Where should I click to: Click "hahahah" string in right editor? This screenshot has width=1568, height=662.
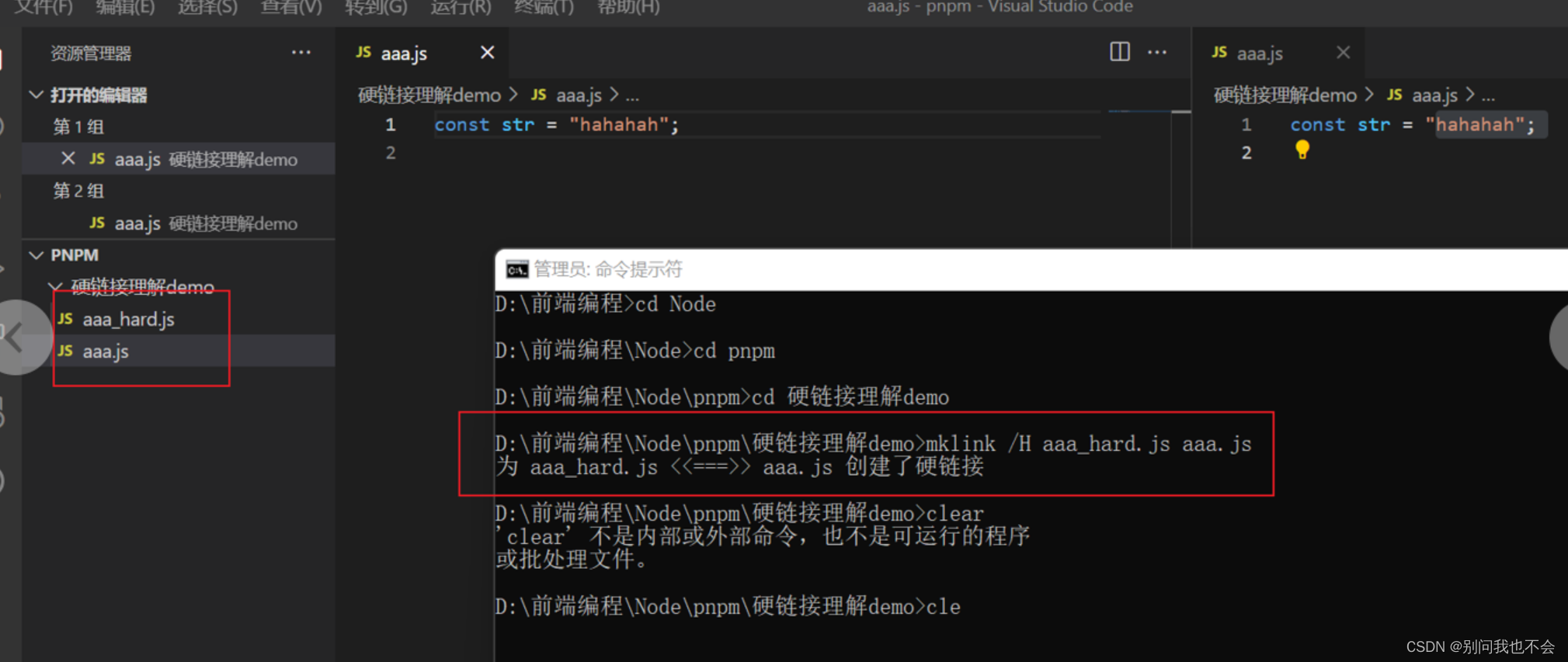pyautogui.click(x=1474, y=124)
